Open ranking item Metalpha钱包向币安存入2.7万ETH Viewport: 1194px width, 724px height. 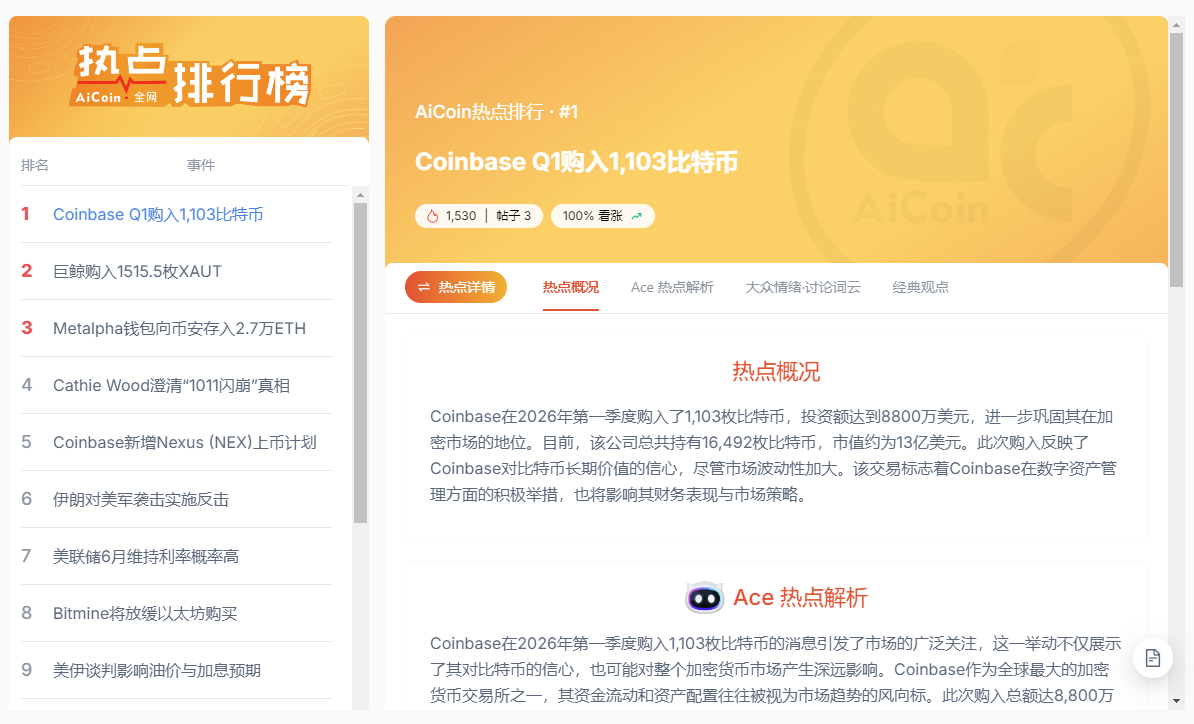click(x=177, y=329)
